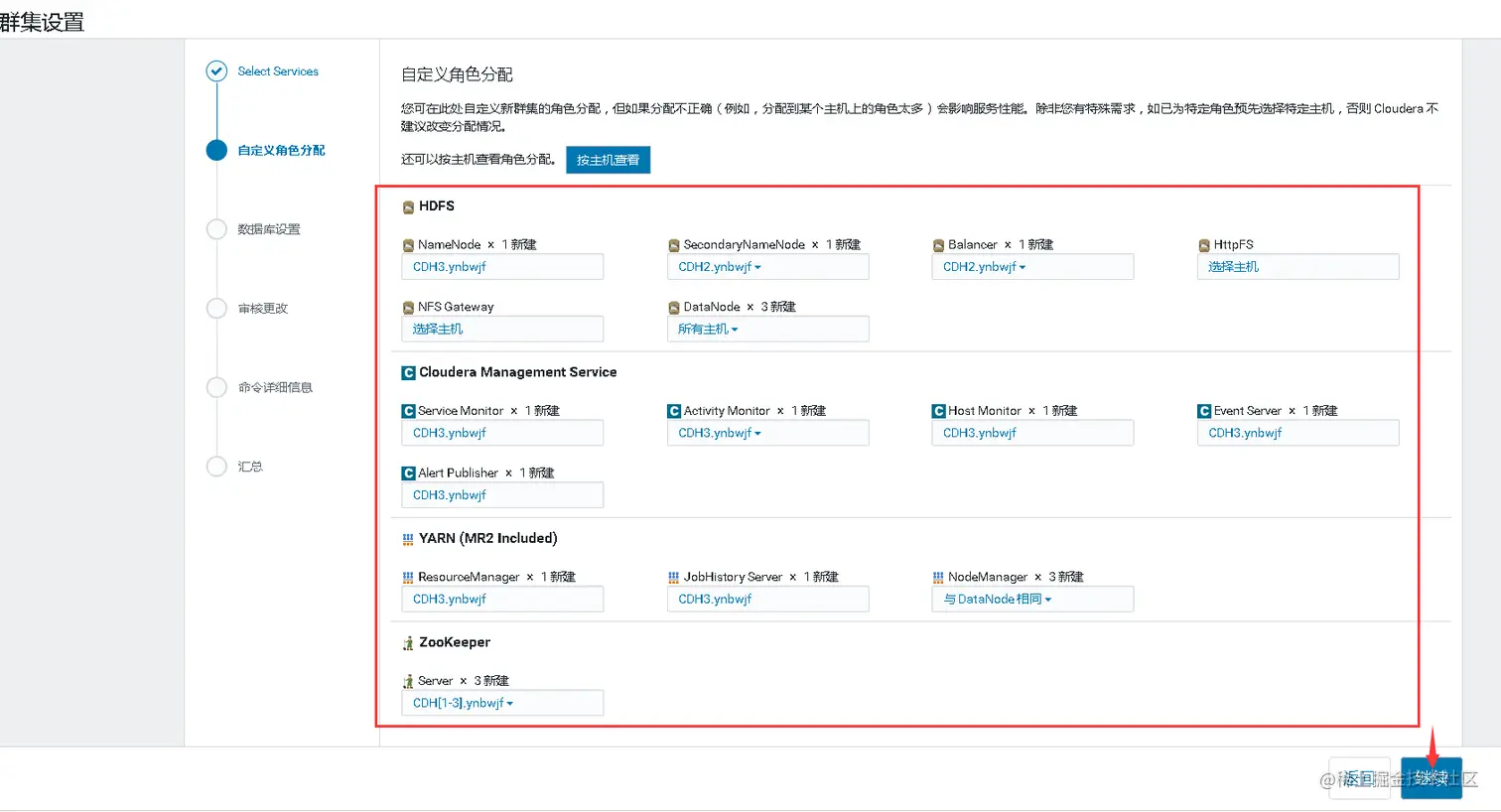This screenshot has width=1501, height=812.
Task: Click ResourceManager host field CDH3.ynbwjf
Action: 502,599
